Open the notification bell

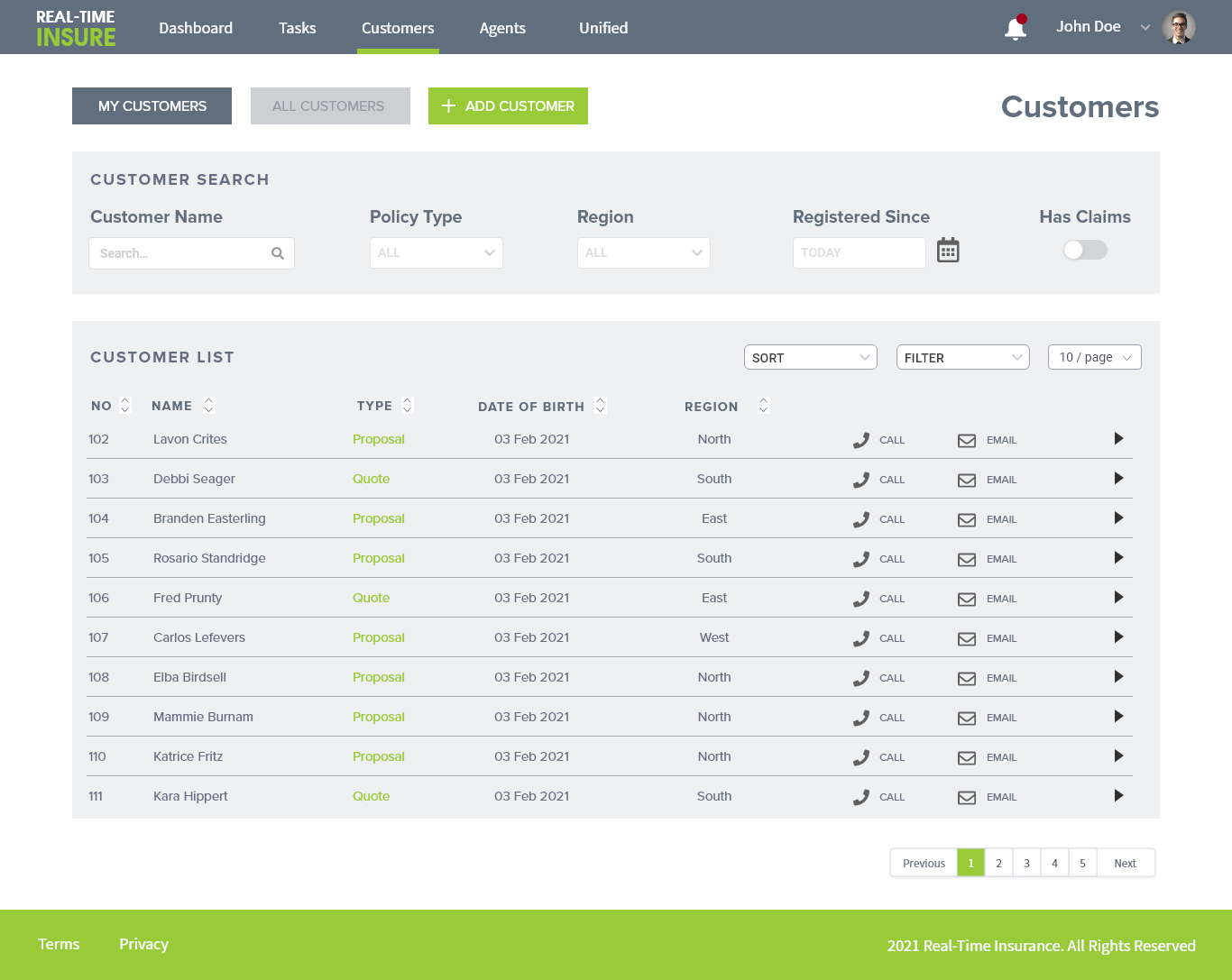[x=1016, y=28]
